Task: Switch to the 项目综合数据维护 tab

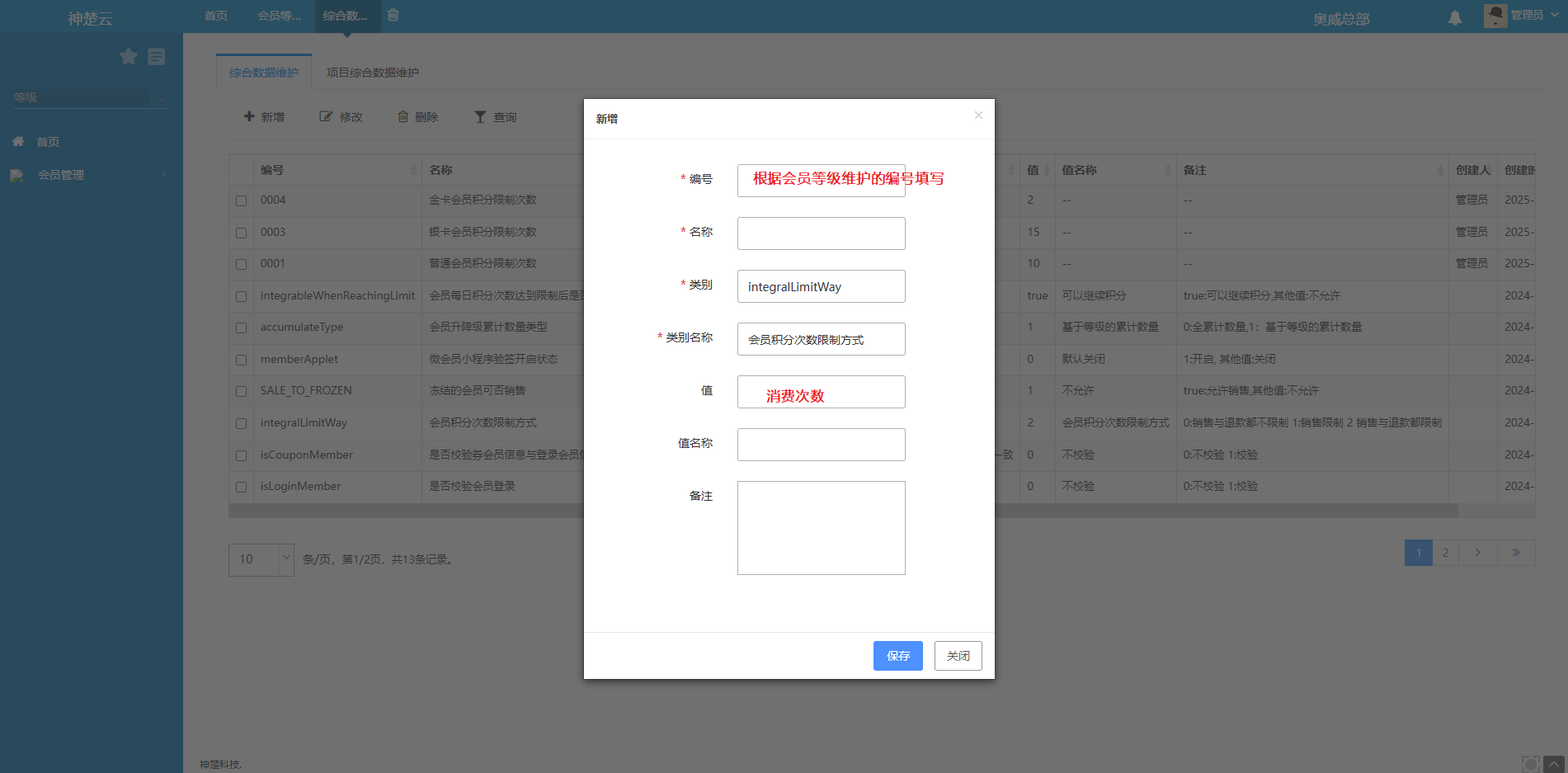Action: [x=373, y=73]
